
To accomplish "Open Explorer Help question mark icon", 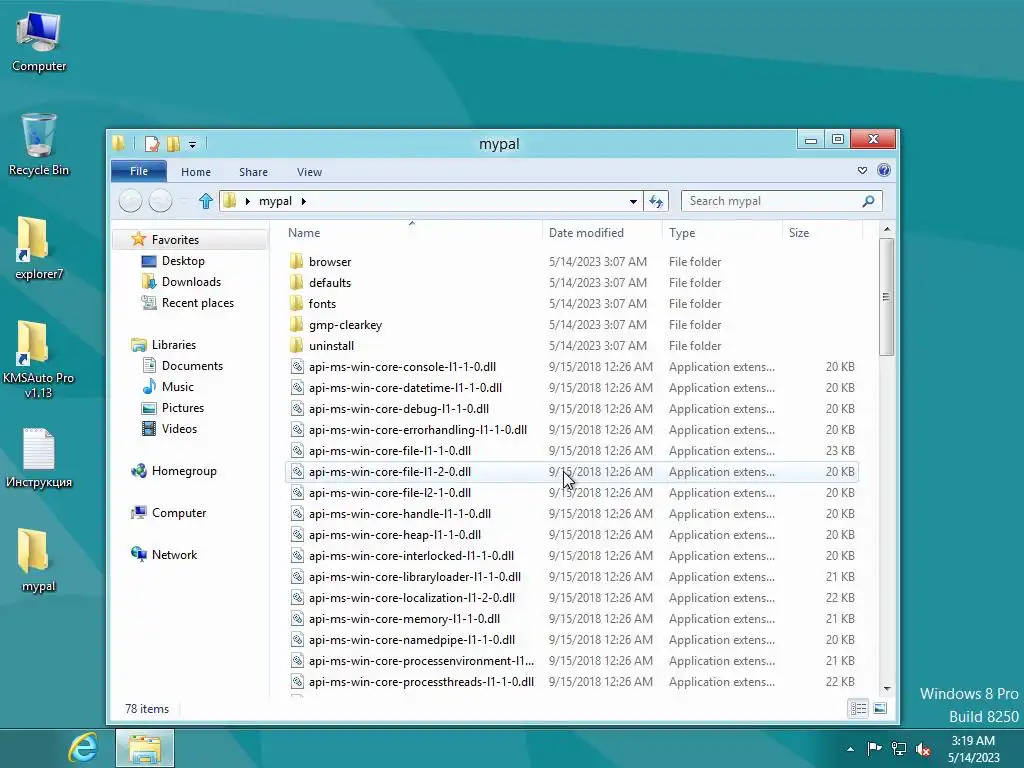I will (884, 170).
